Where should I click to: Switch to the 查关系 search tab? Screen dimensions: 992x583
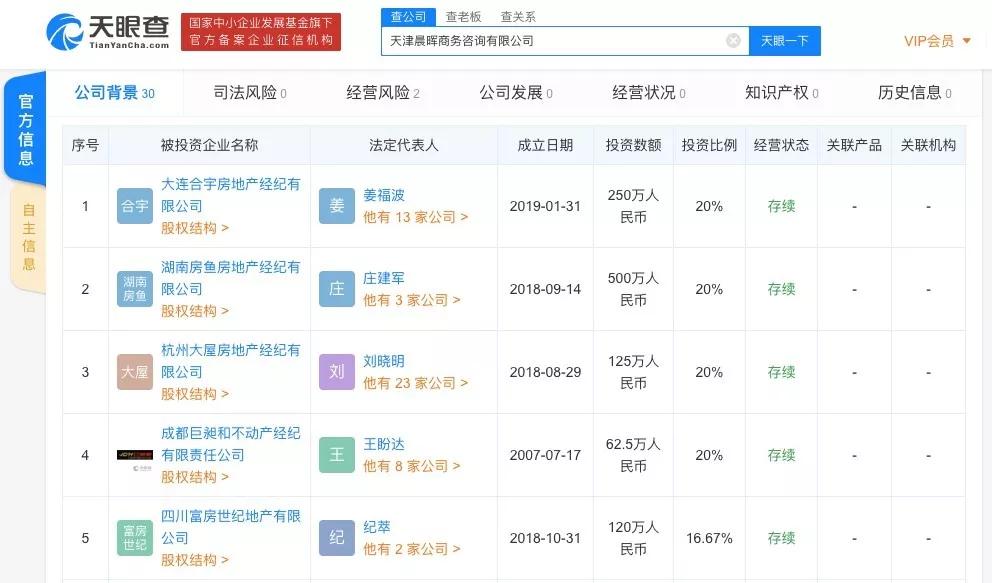518,16
